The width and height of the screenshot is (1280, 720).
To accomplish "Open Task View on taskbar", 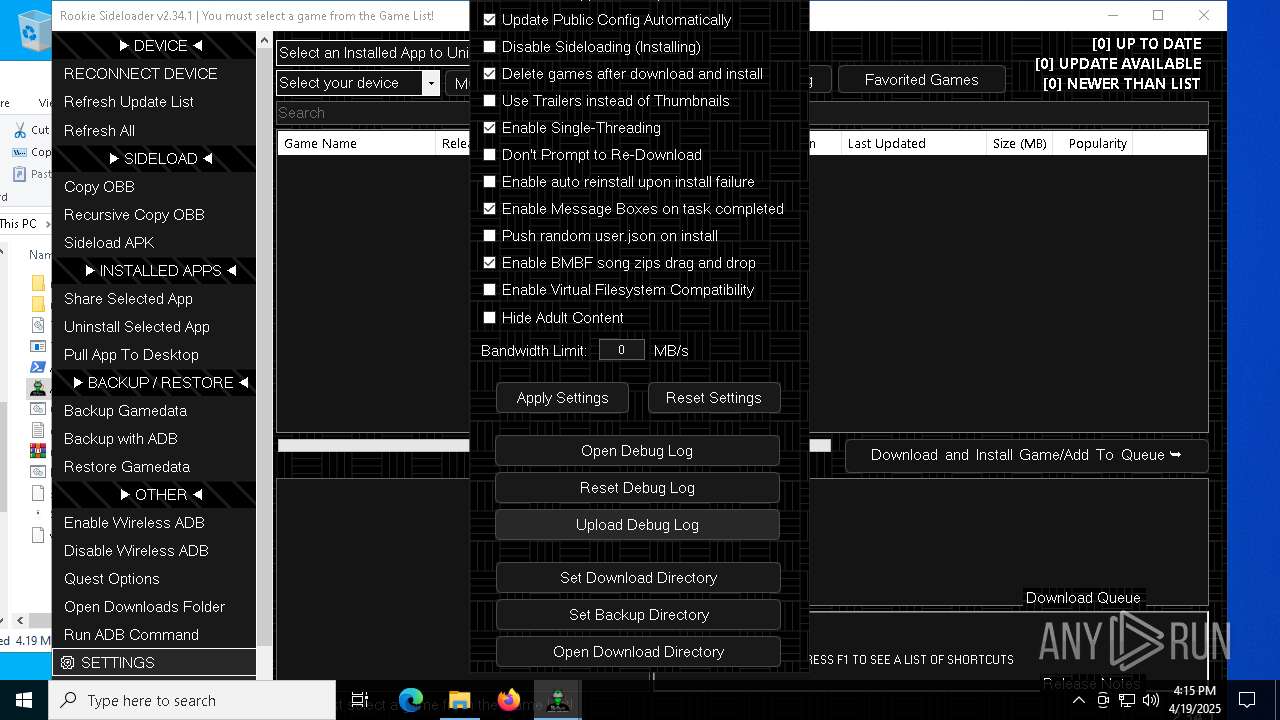I will coord(360,700).
